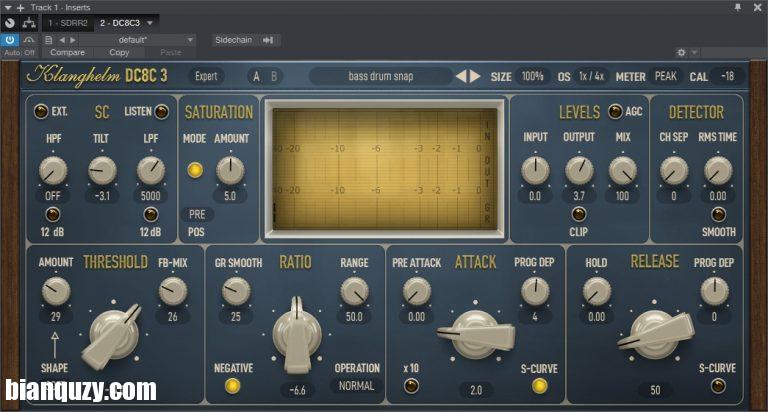Click the automation curve icon beside power

pyautogui.click(x=29, y=40)
